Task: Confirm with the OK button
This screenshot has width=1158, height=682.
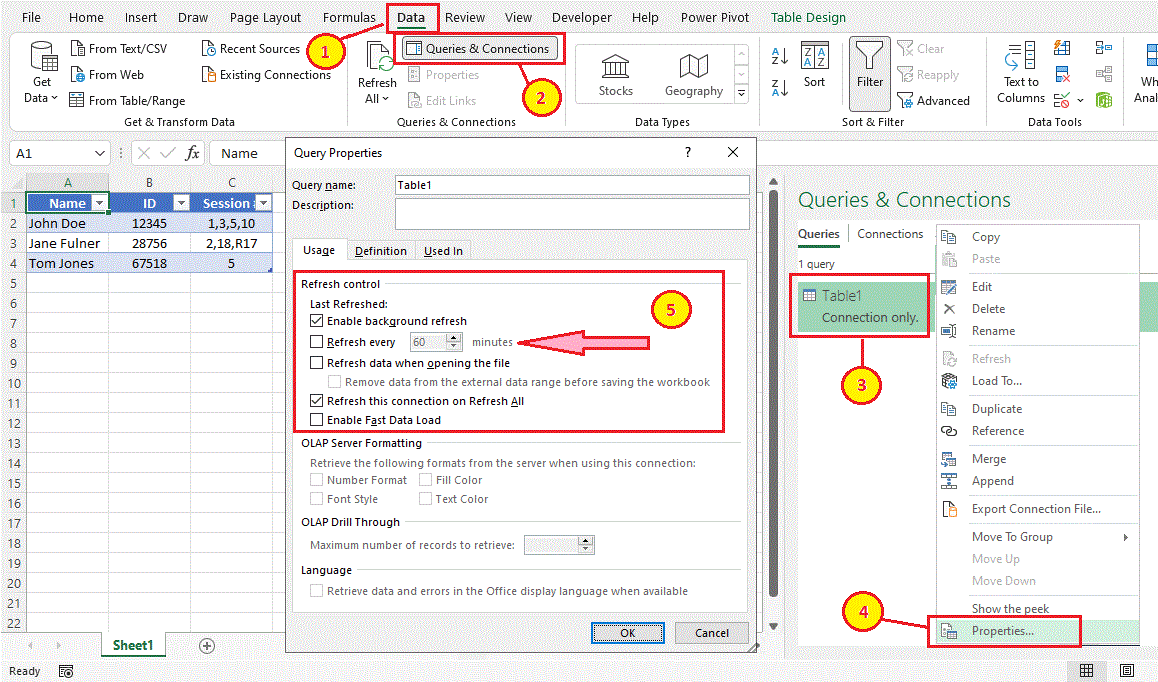Action: coord(628,632)
